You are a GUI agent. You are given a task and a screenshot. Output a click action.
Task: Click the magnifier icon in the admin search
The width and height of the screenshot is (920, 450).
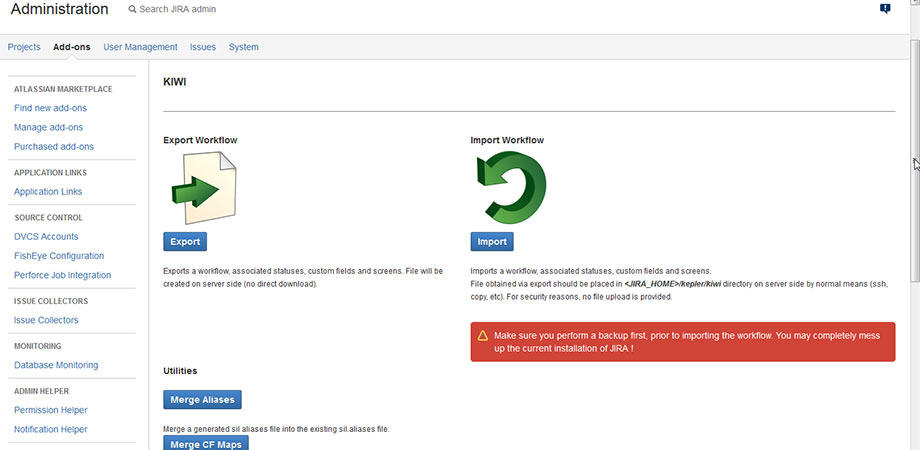pos(133,9)
